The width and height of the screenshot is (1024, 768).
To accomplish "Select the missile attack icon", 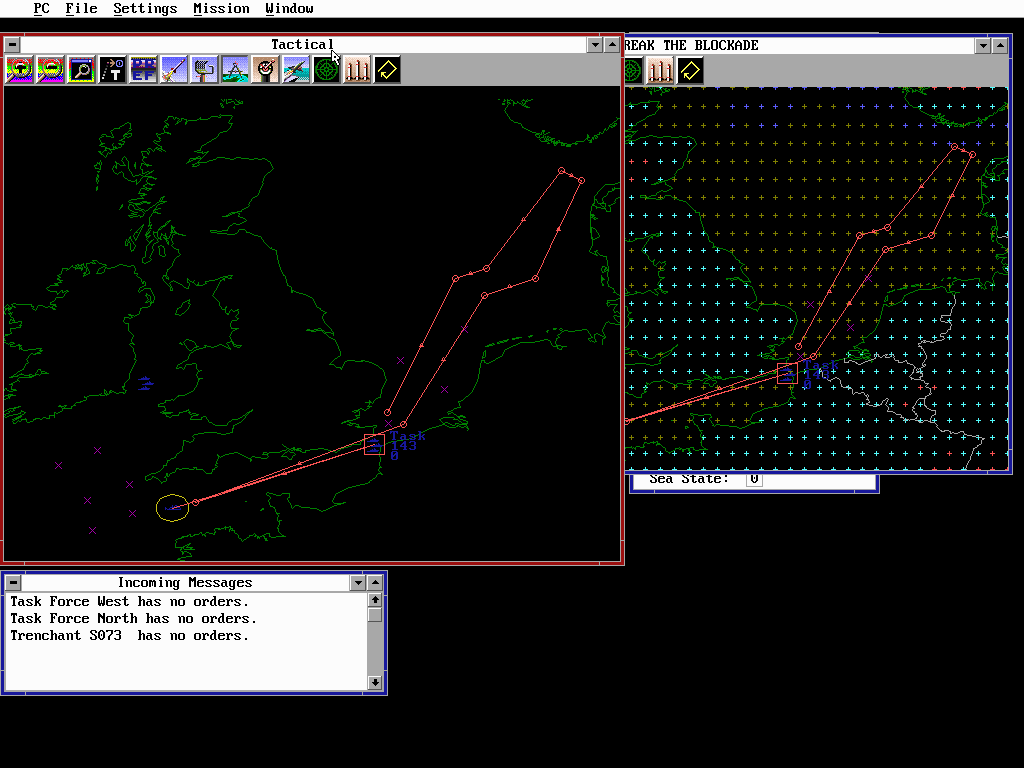I will (x=174, y=70).
